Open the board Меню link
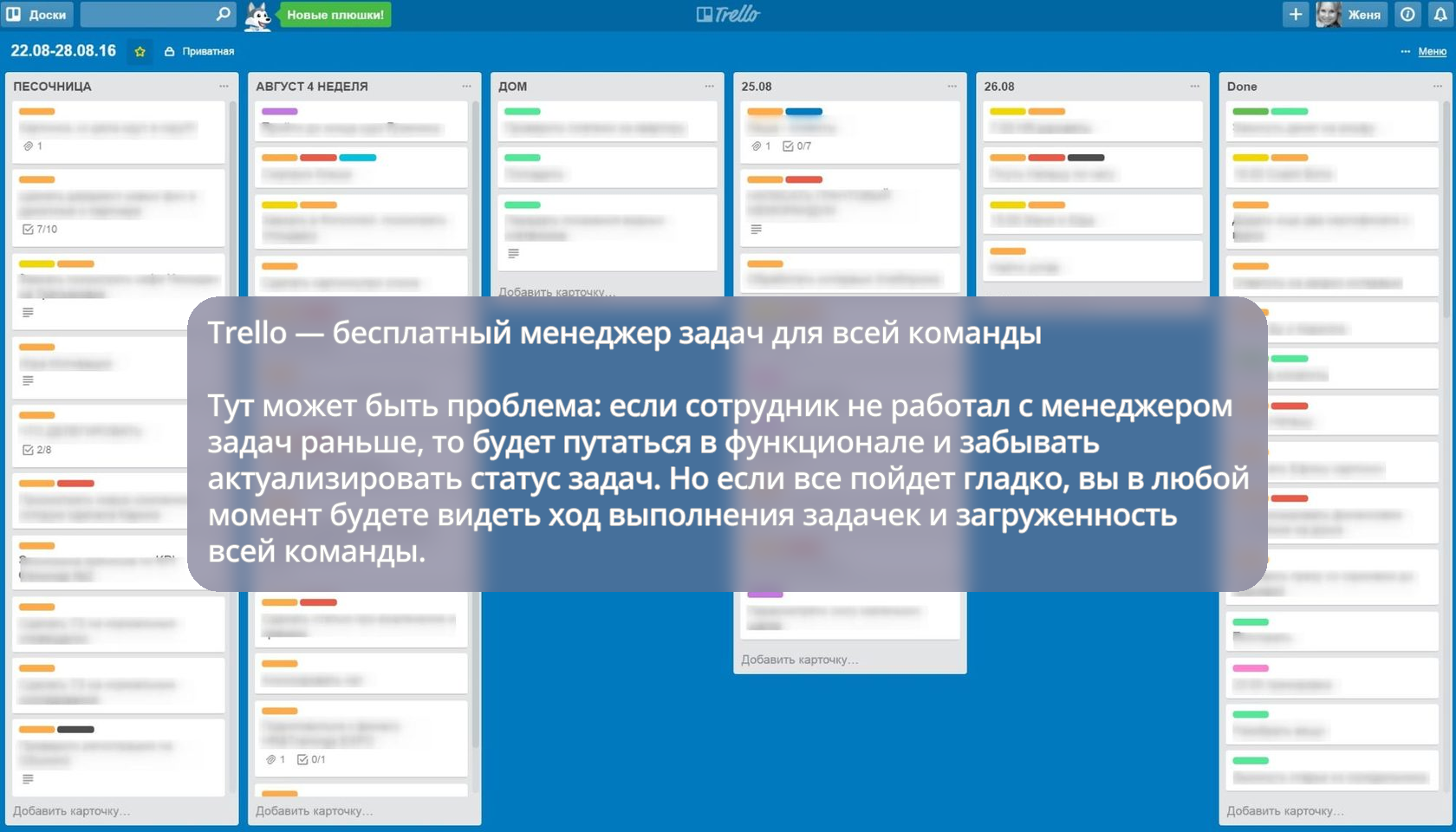 tap(1432, 52)
